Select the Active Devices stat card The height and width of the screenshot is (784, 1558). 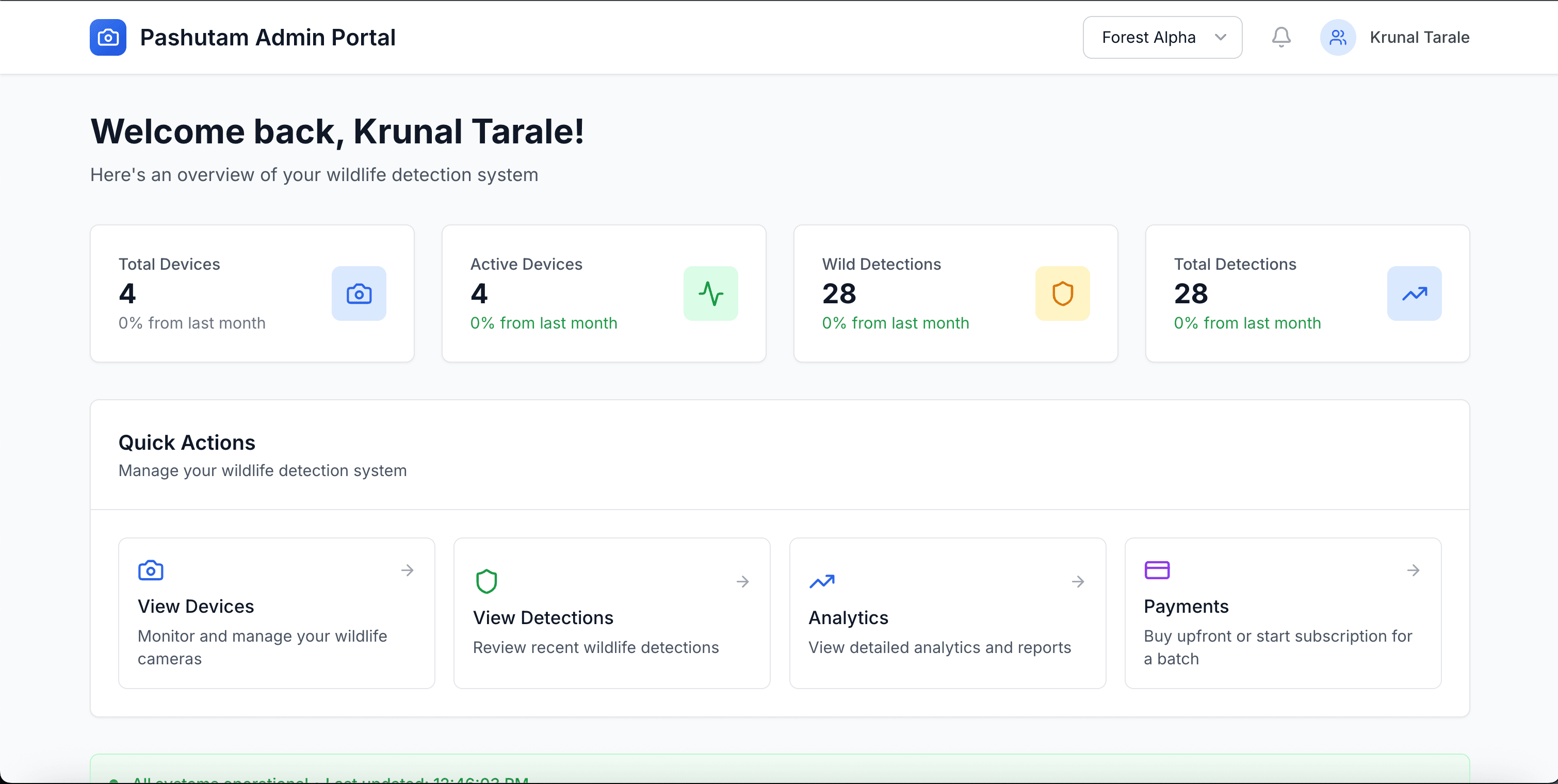pyautogui.click(x=604, y=294)
